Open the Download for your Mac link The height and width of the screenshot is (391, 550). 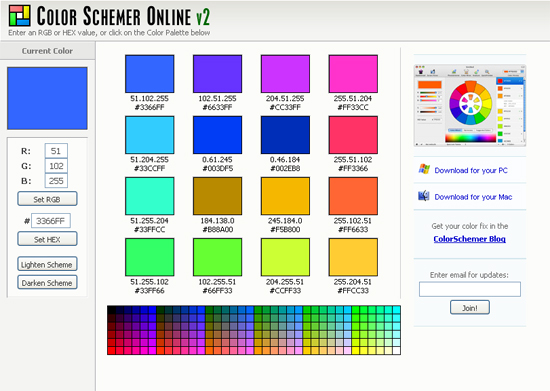click(x=473, y=197)
